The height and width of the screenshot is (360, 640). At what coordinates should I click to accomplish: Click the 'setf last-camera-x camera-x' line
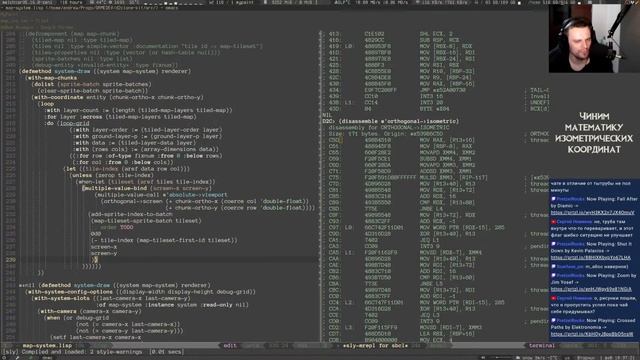click(96, 337)
